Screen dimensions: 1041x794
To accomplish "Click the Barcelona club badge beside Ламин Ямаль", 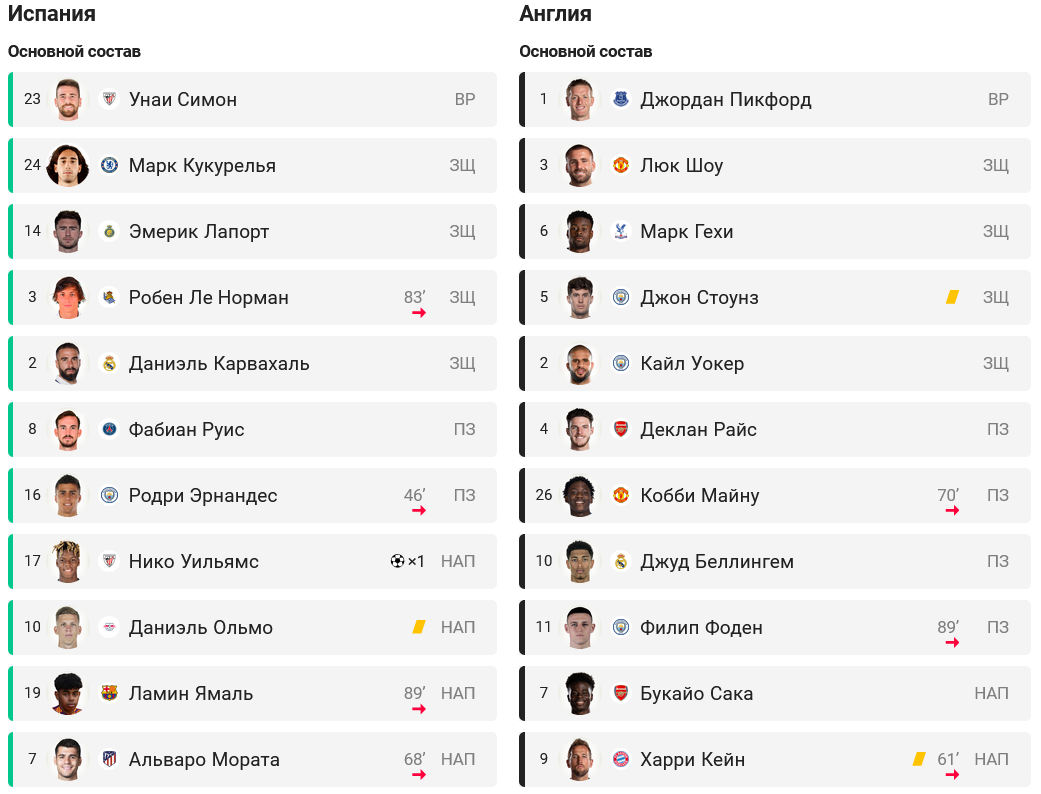I will tap(109, 693).
